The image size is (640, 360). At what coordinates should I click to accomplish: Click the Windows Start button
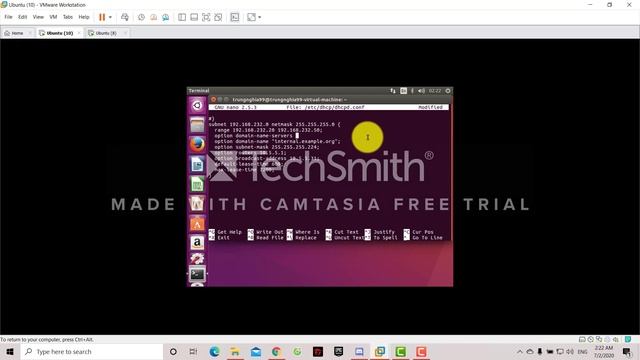coord(10,351)
